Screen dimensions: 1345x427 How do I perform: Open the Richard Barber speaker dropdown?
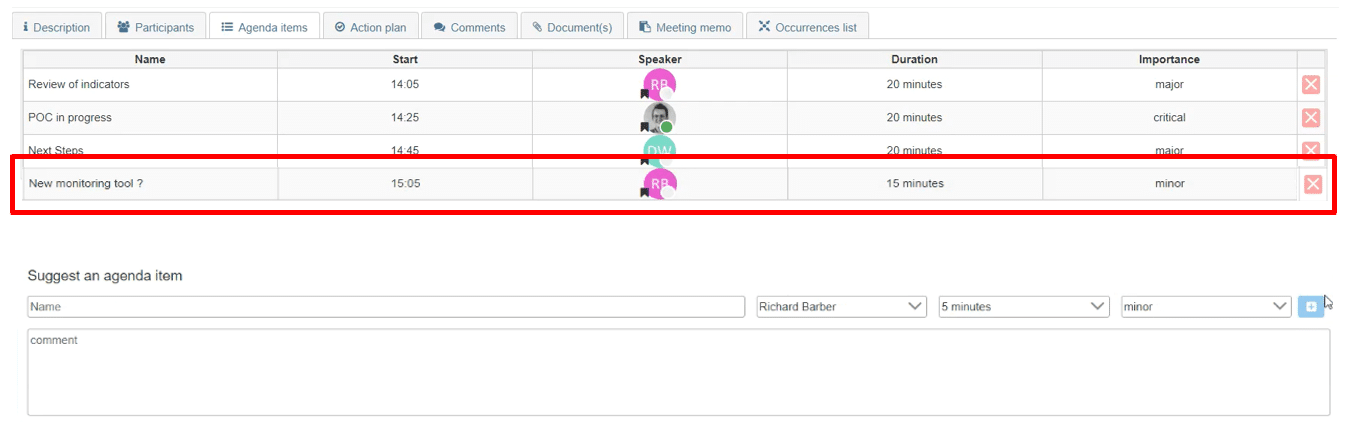[x=841, y=307]
